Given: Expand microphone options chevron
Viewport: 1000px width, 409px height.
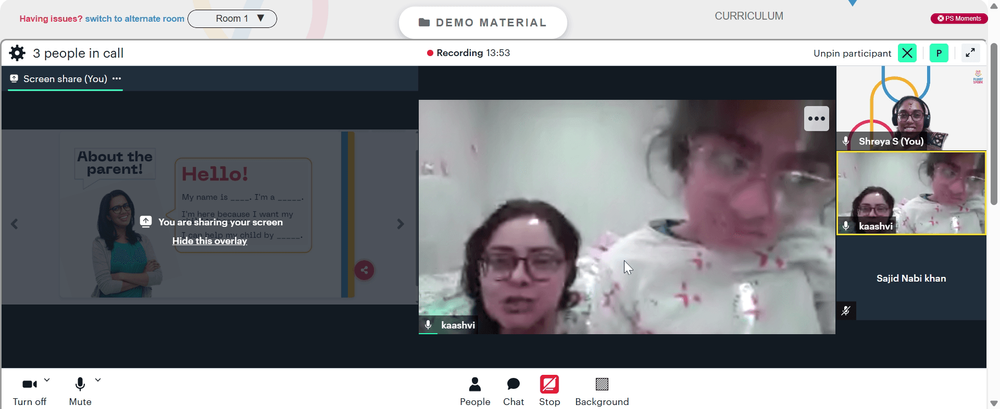Looking at the screenshot, I should (98, 380).
